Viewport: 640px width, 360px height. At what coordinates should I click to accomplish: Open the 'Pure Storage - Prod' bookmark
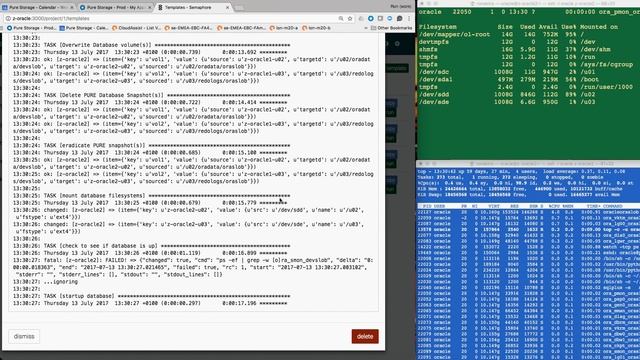pyautogui.click(x=32, y=28)
